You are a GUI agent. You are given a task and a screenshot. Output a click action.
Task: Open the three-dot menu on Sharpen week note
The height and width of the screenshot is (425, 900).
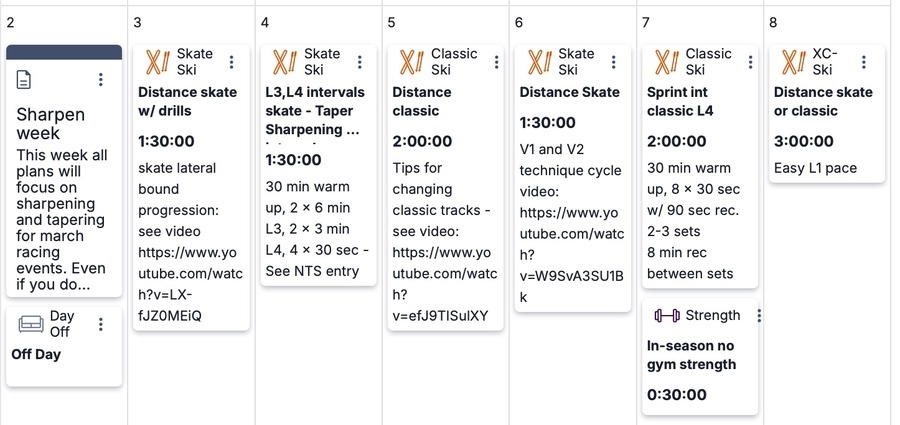coord(101,80)
